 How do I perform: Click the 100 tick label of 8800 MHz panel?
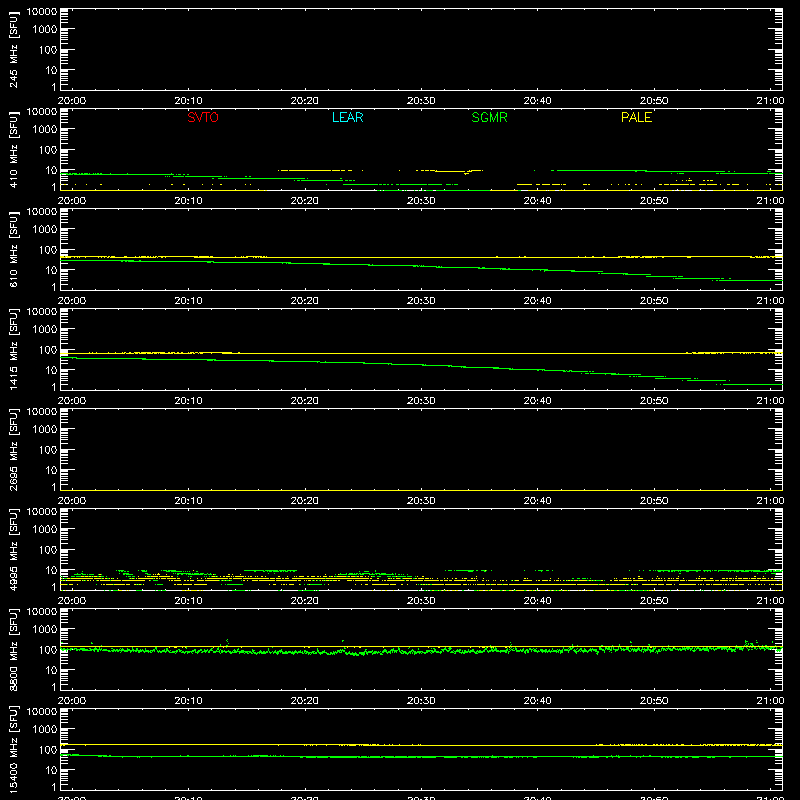point(48,650)
